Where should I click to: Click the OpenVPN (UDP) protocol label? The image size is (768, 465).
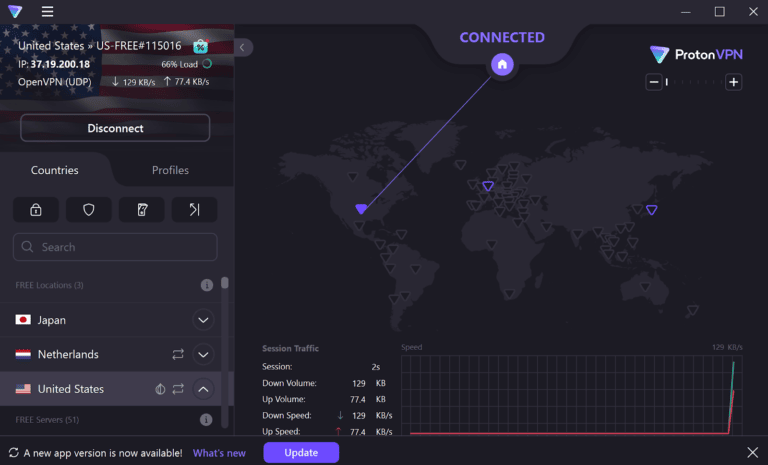coord(55,82)
